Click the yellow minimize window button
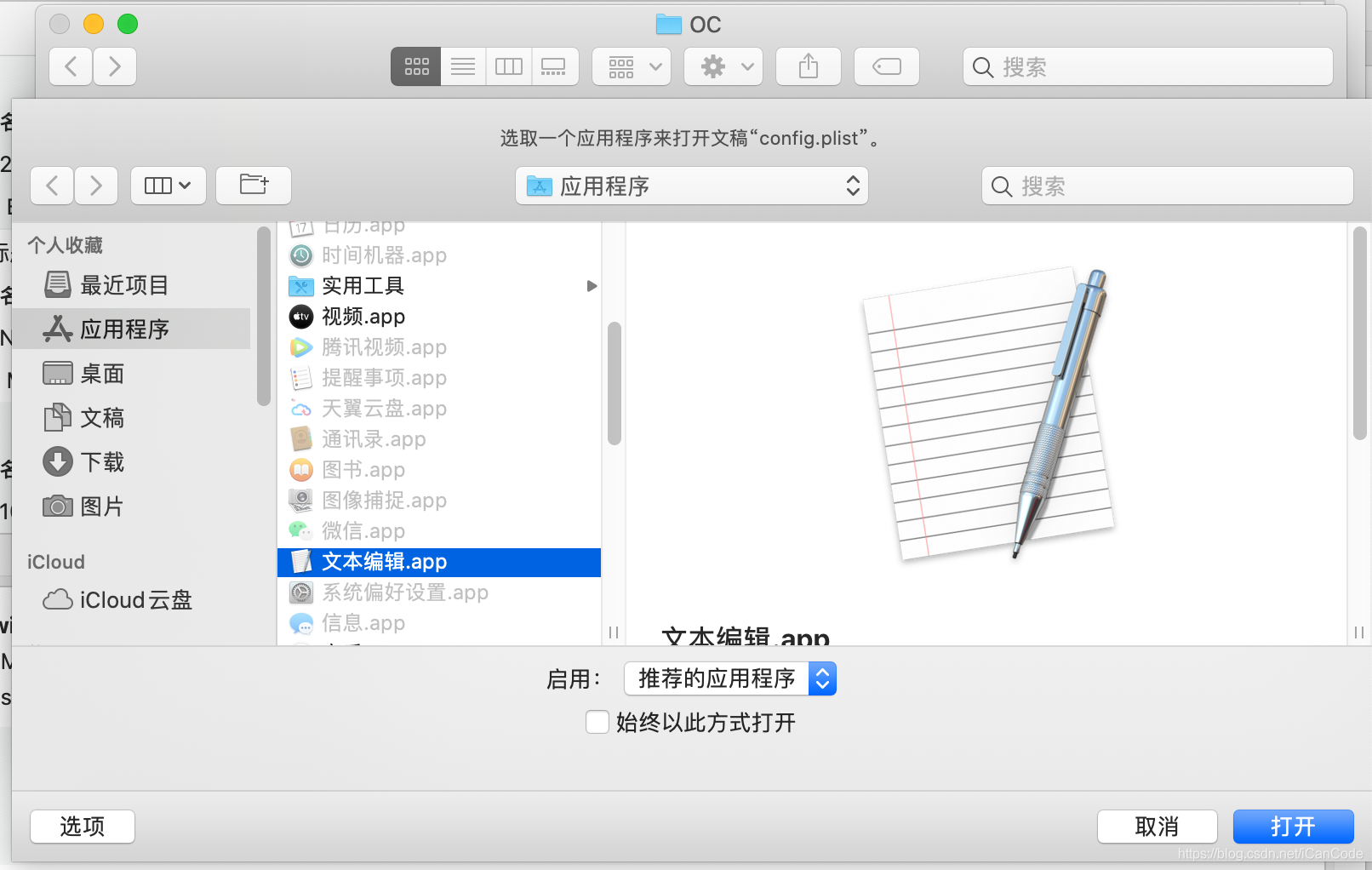 tap(94, 24)
